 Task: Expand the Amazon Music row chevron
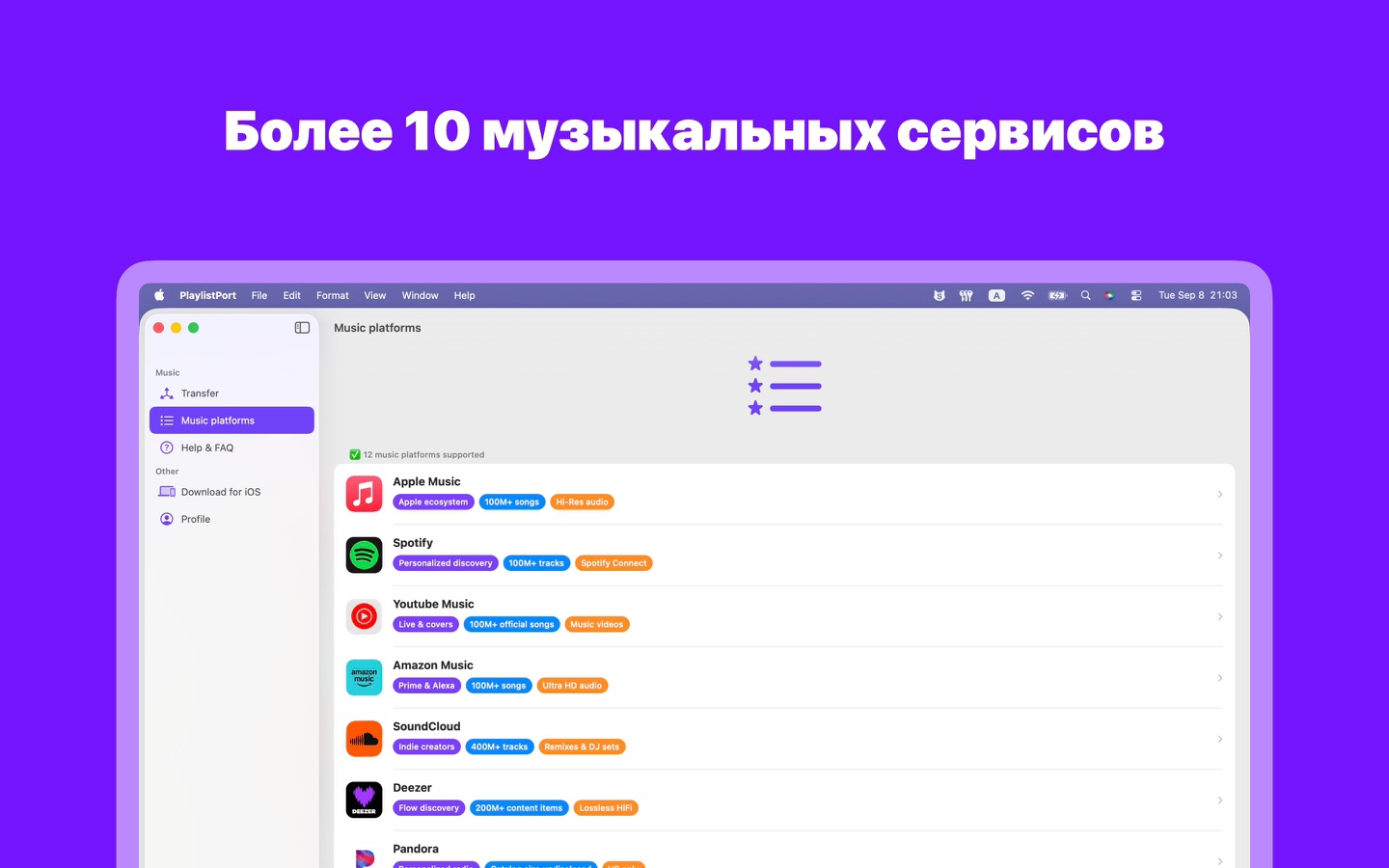[1220, 678]
